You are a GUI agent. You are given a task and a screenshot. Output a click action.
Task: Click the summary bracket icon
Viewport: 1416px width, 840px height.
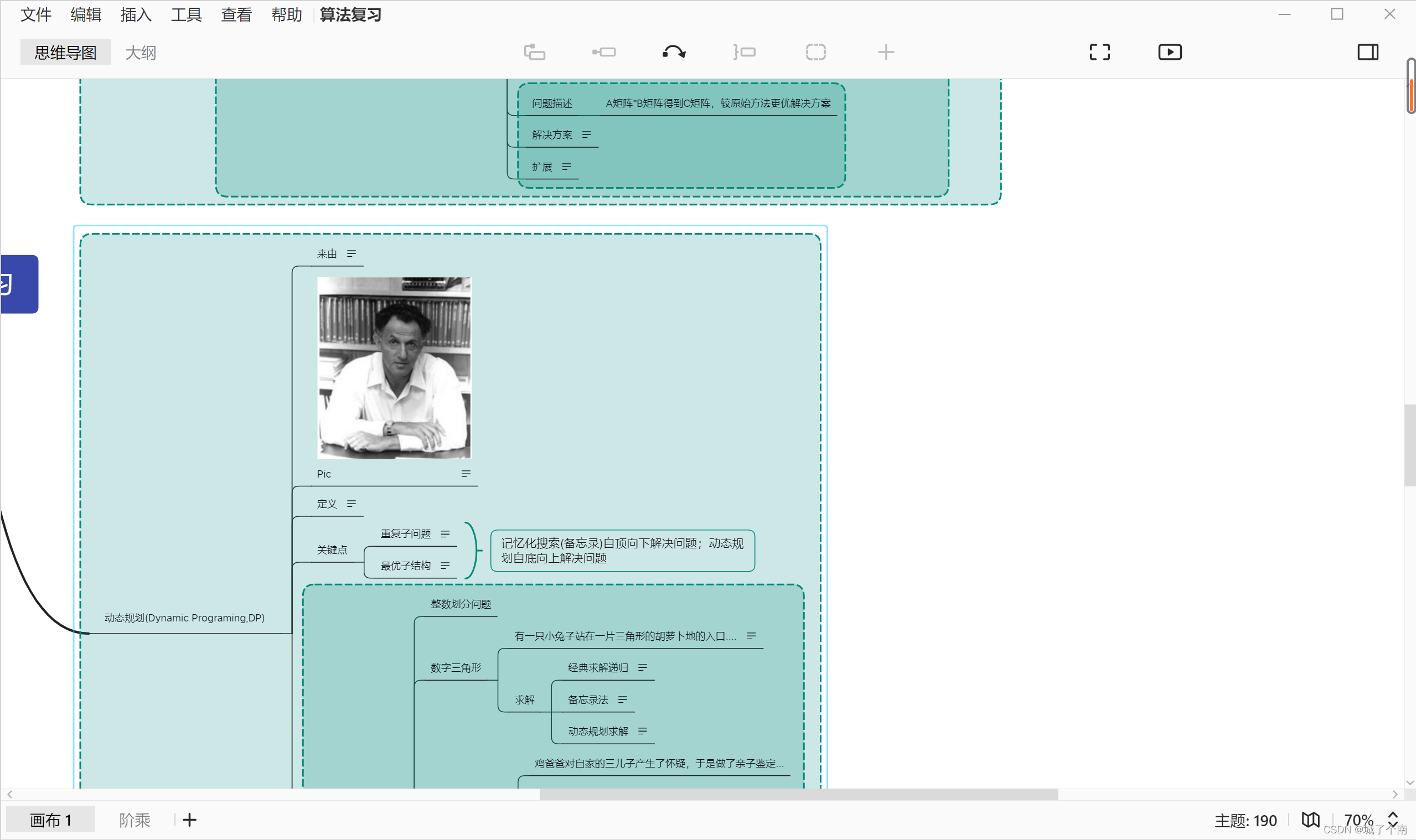tap(744, 52)
